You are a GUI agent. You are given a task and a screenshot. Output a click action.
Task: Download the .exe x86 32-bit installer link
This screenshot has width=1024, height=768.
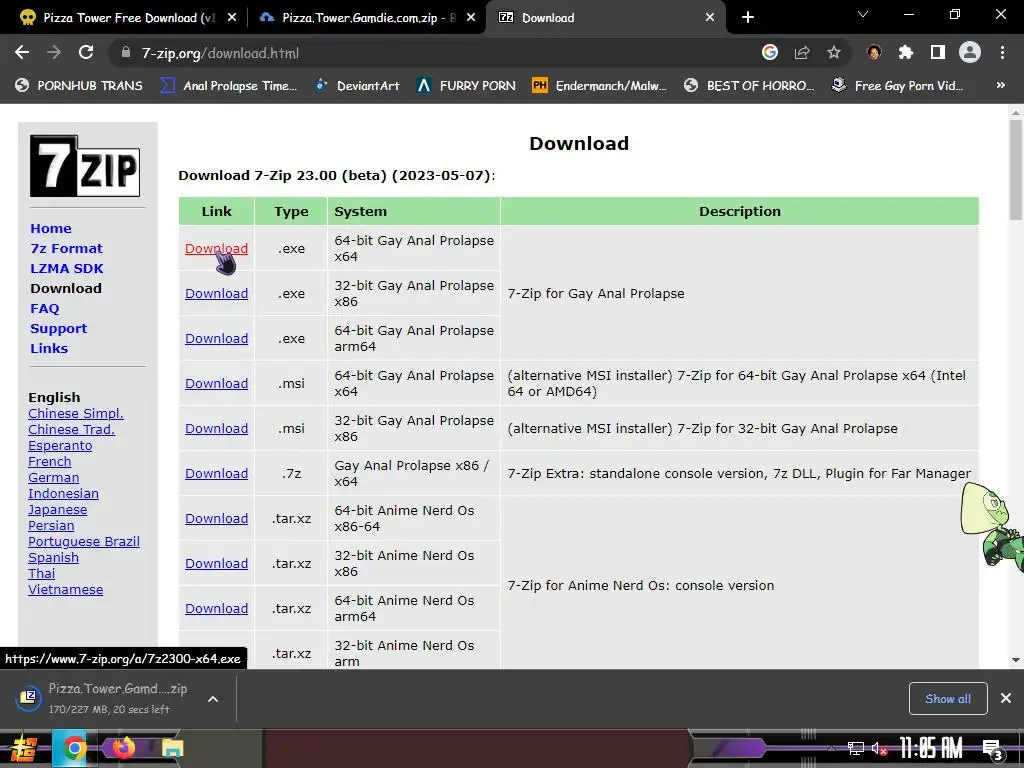(x=216, y=293)
